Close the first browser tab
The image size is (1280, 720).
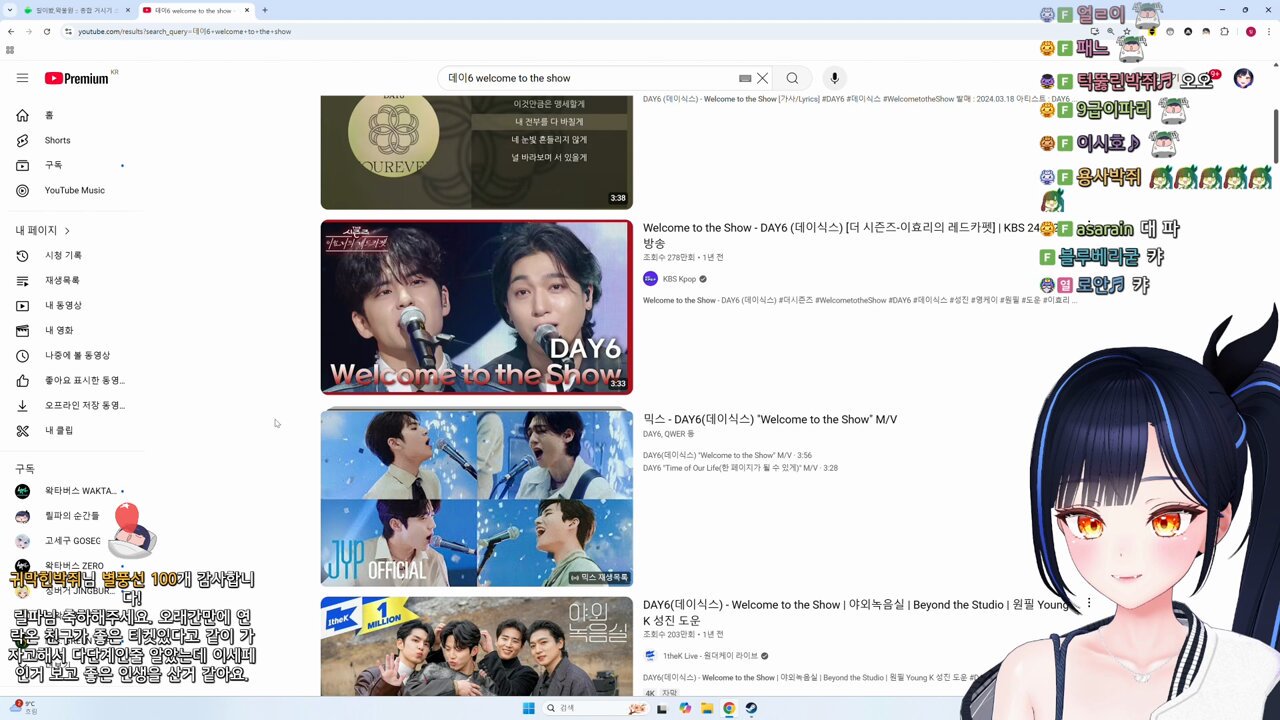tap(128, 10)
